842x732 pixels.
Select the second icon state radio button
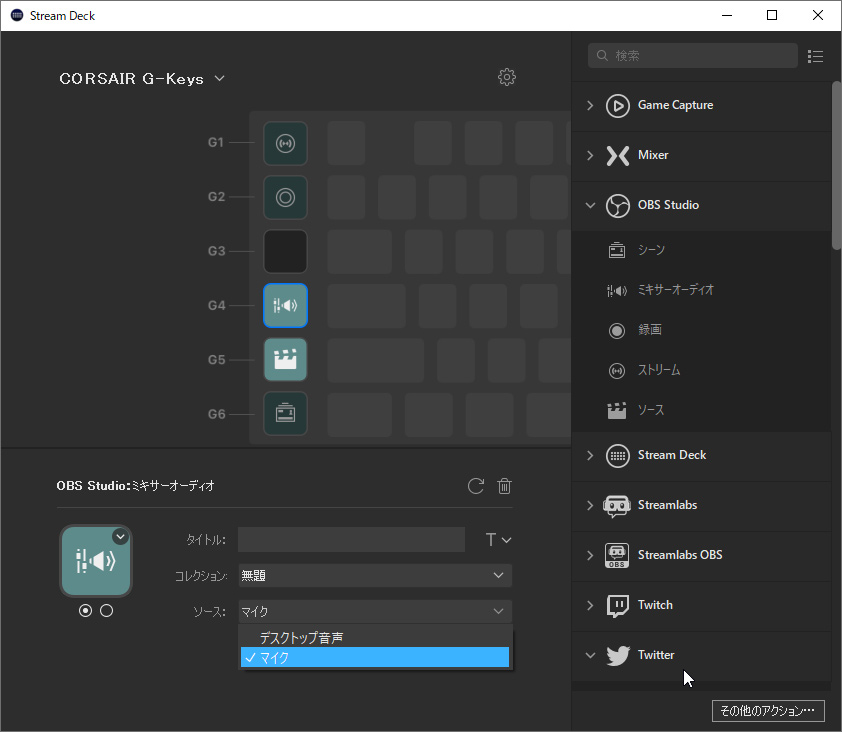point(106,611)
